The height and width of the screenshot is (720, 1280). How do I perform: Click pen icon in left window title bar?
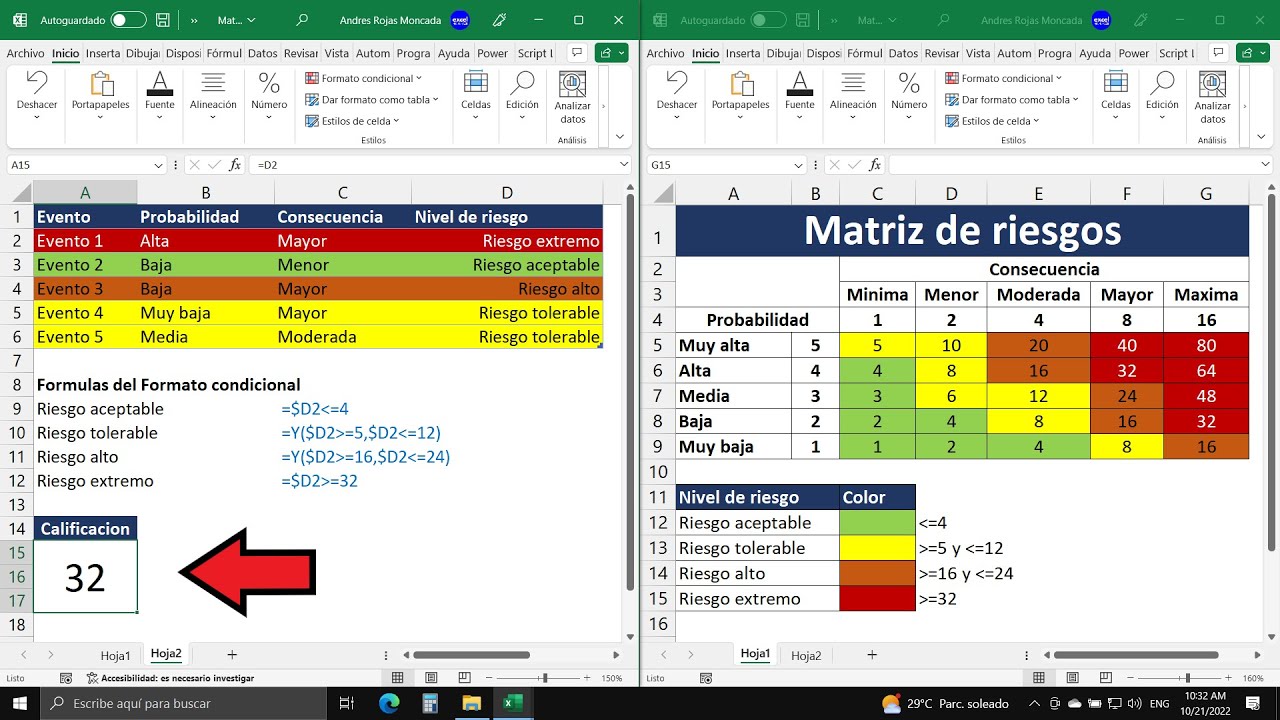click(499, 20)
